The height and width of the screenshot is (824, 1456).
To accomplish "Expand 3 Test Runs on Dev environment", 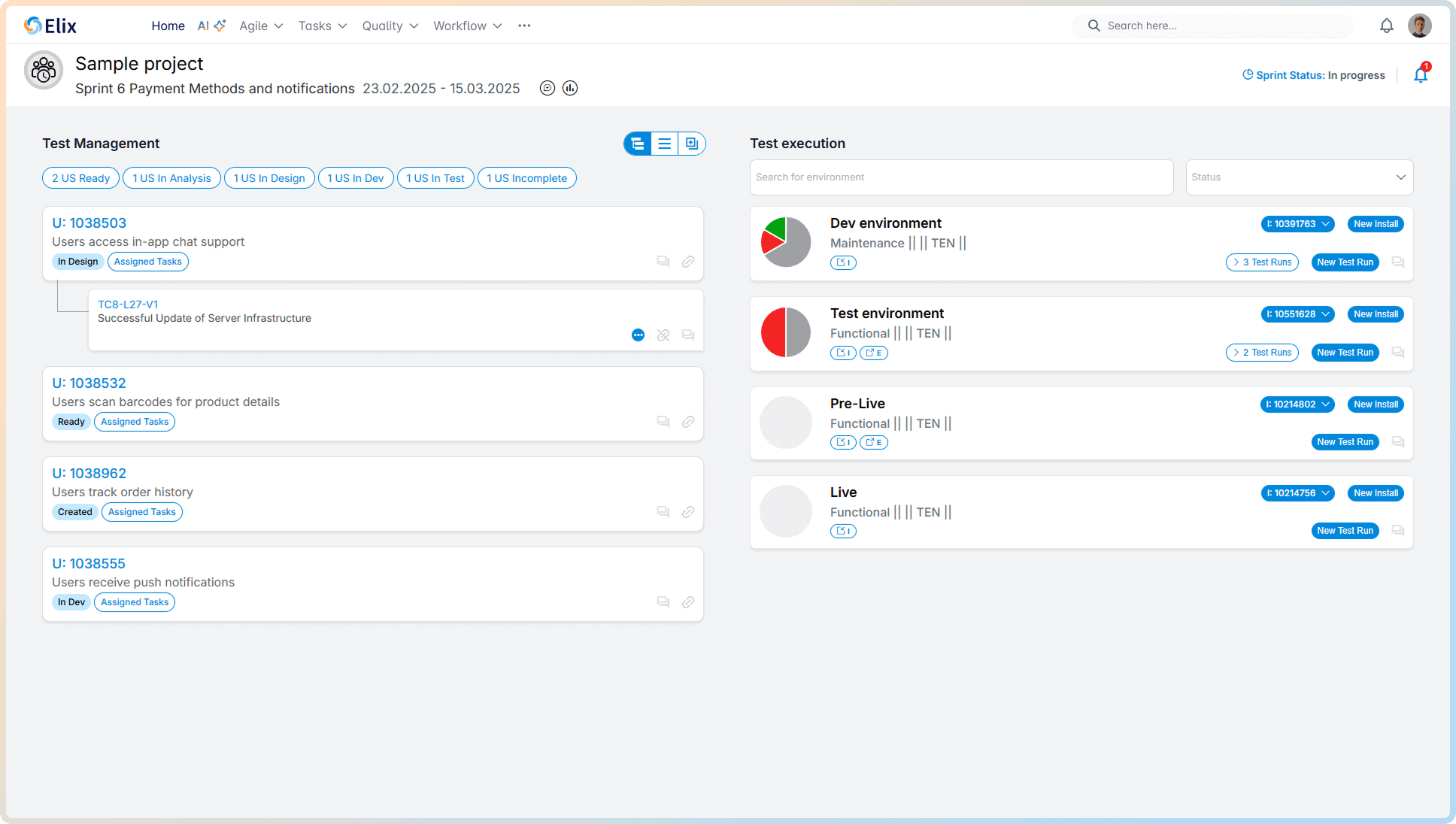I will point(1262,262).
